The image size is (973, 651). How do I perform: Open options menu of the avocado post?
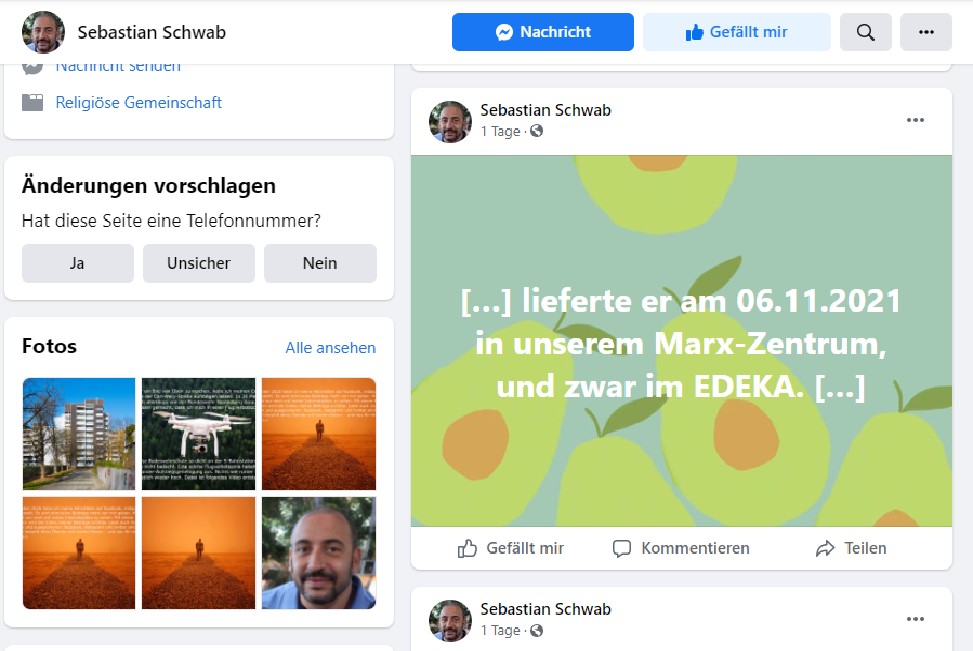pos(915,120)
